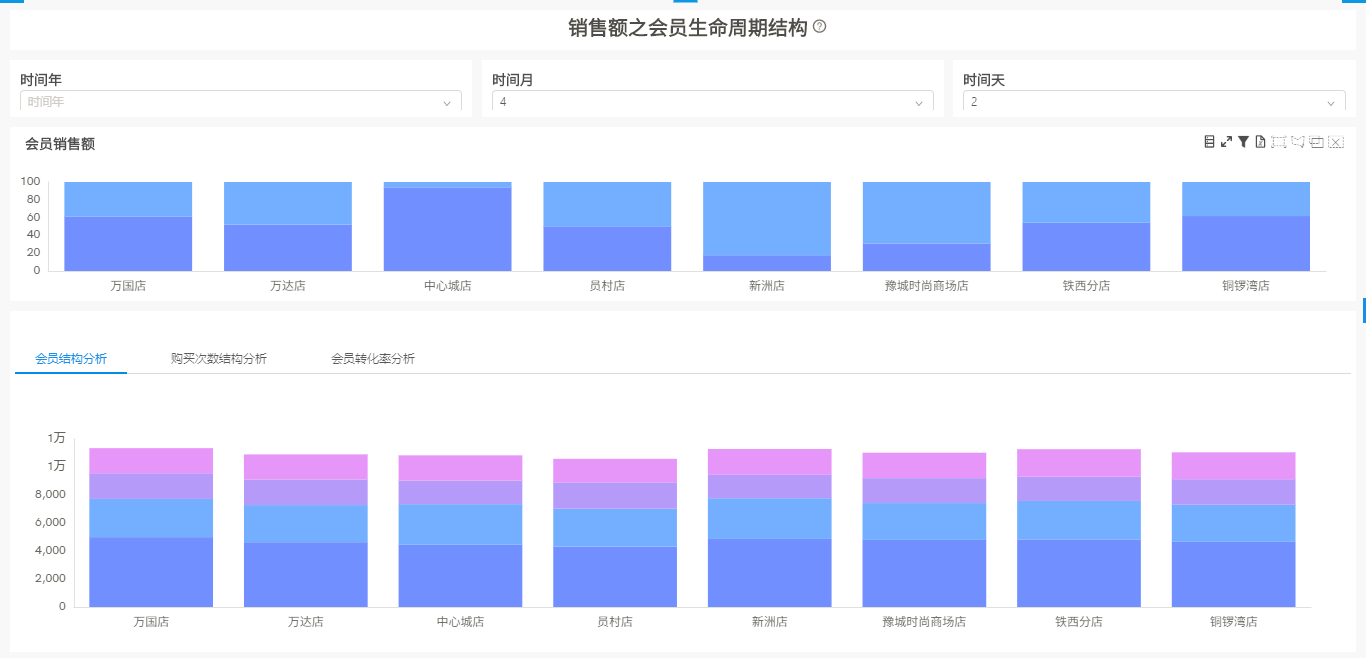
Task: Select the polygon lasso selection tool
Action: click(1298, 142)
